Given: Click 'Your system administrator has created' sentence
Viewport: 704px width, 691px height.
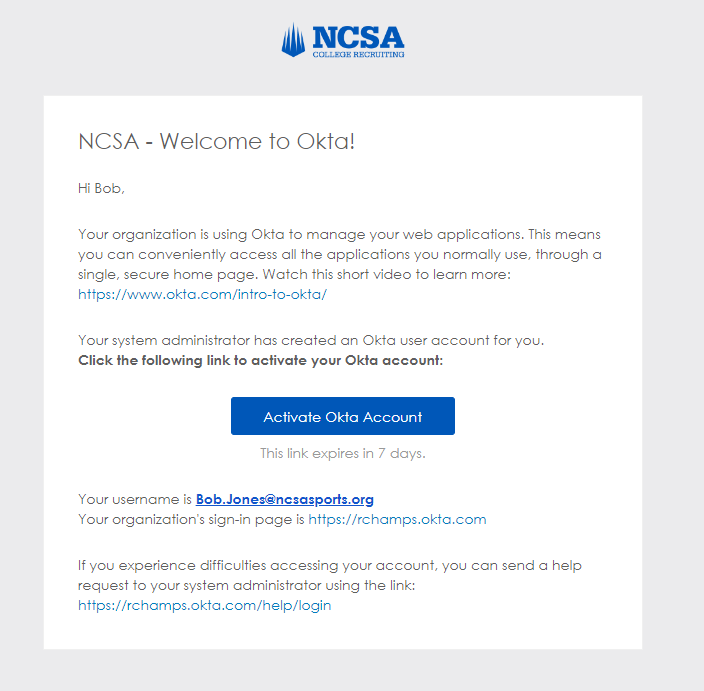Looking at the screenshot, I should coord(310,340).
